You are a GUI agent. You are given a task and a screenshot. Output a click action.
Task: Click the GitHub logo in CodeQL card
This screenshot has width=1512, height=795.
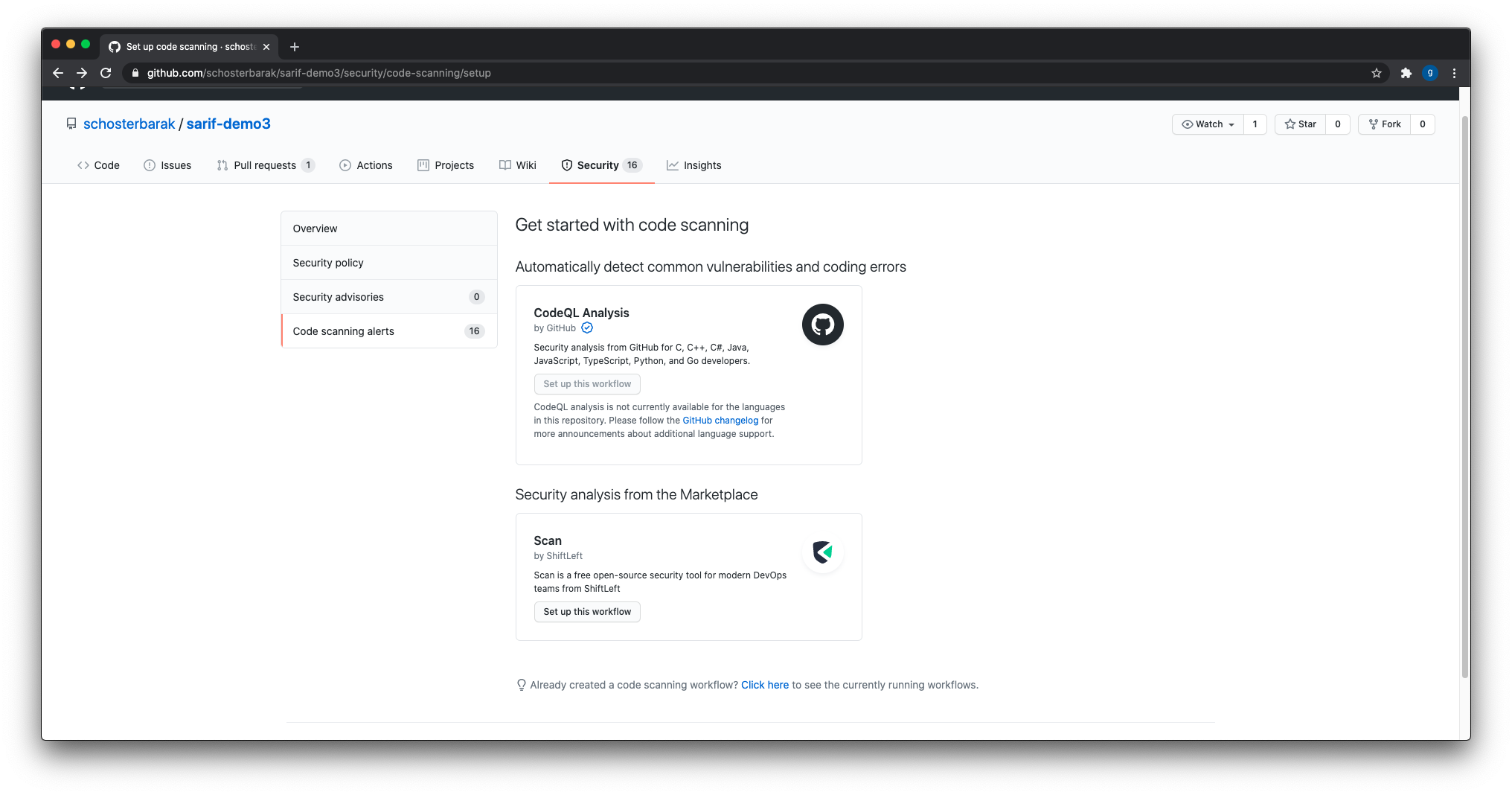click(822, 325)
